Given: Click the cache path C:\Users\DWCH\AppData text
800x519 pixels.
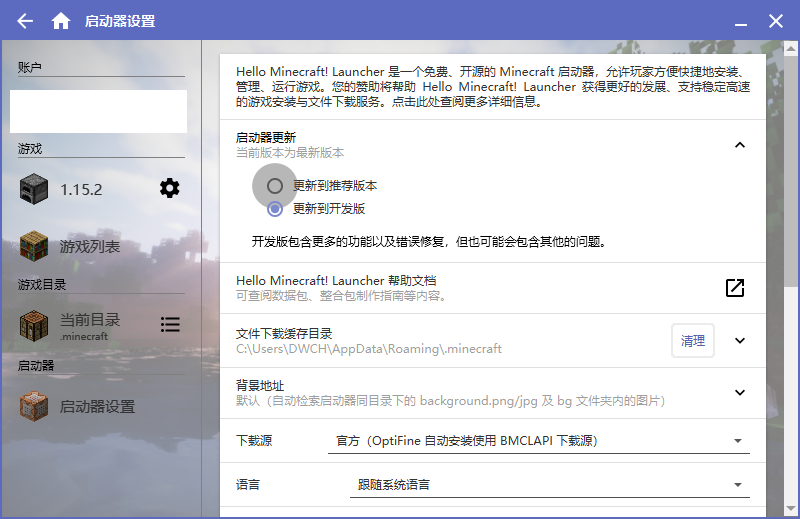Looking at the screenshot, I should 368,349.
